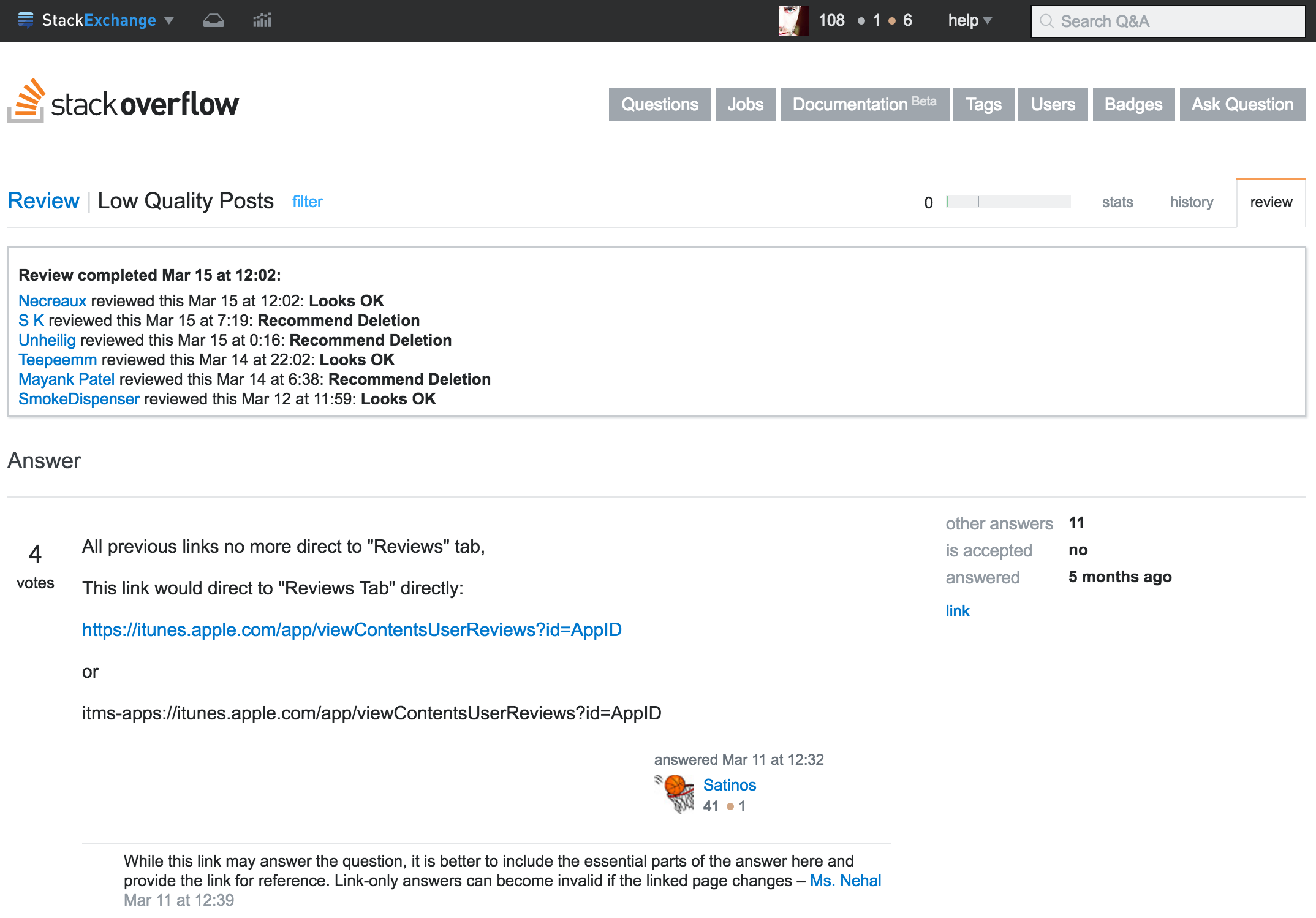Screen dimensions: 1316x918
Task: Open the Users page
Action: pyautogui.click(x=1053, y=105)
